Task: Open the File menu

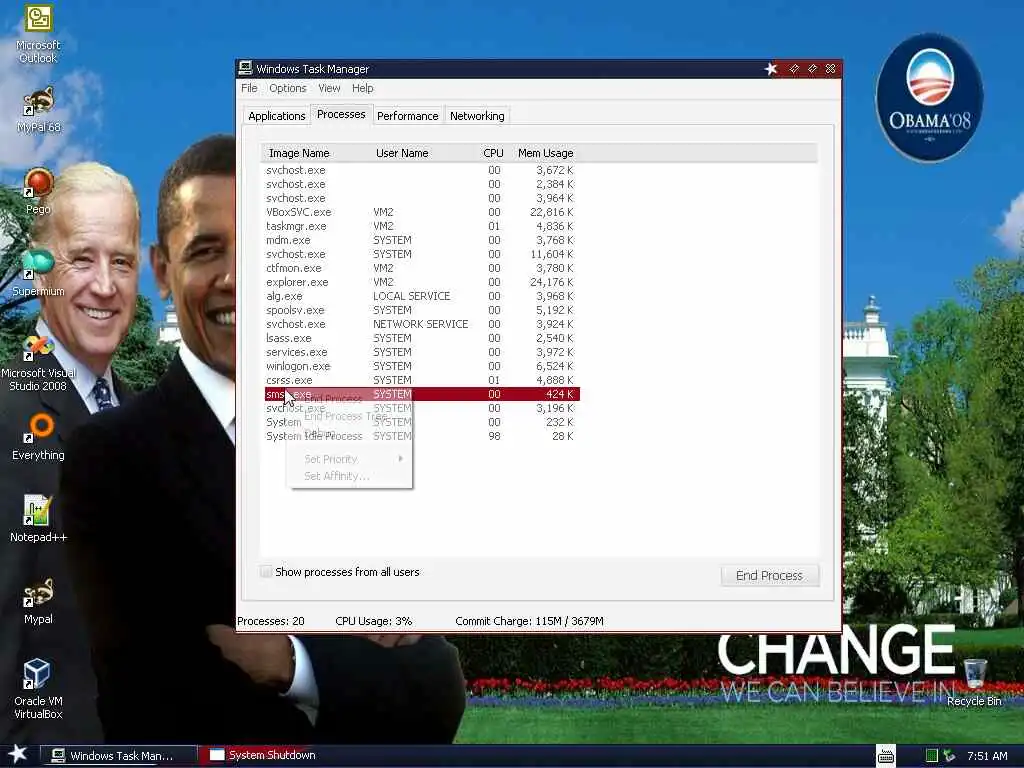Action: coord(249,88)
